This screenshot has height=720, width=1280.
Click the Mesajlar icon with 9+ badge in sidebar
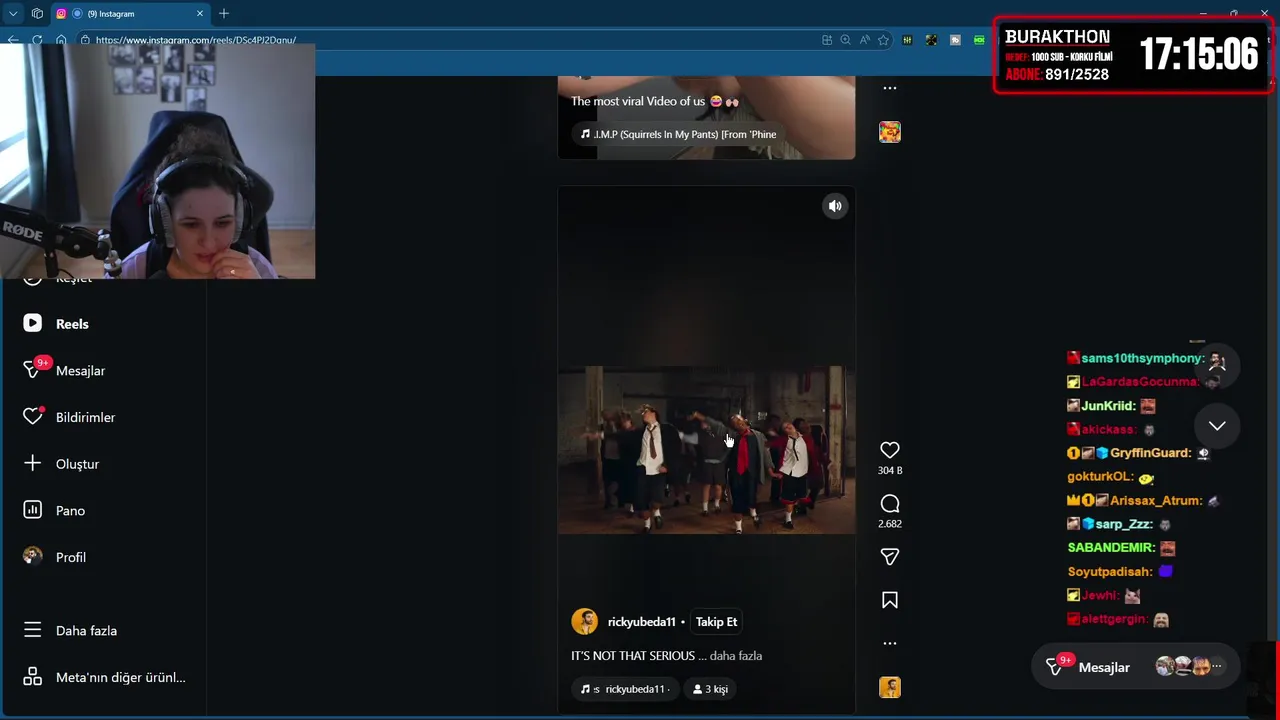33,370
